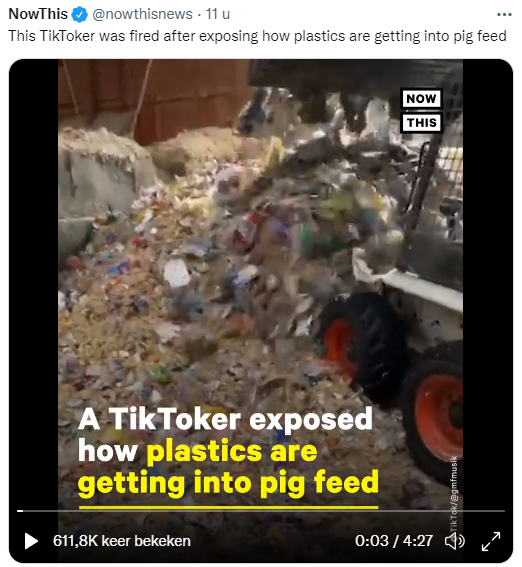522x567 pixels.
Task: Play the NowThis video
Action: tap(31, 541)
